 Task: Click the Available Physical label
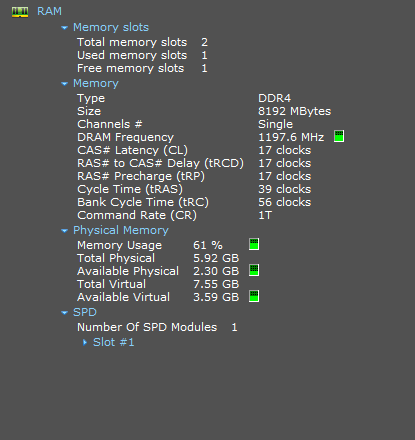tap(128, 271)
